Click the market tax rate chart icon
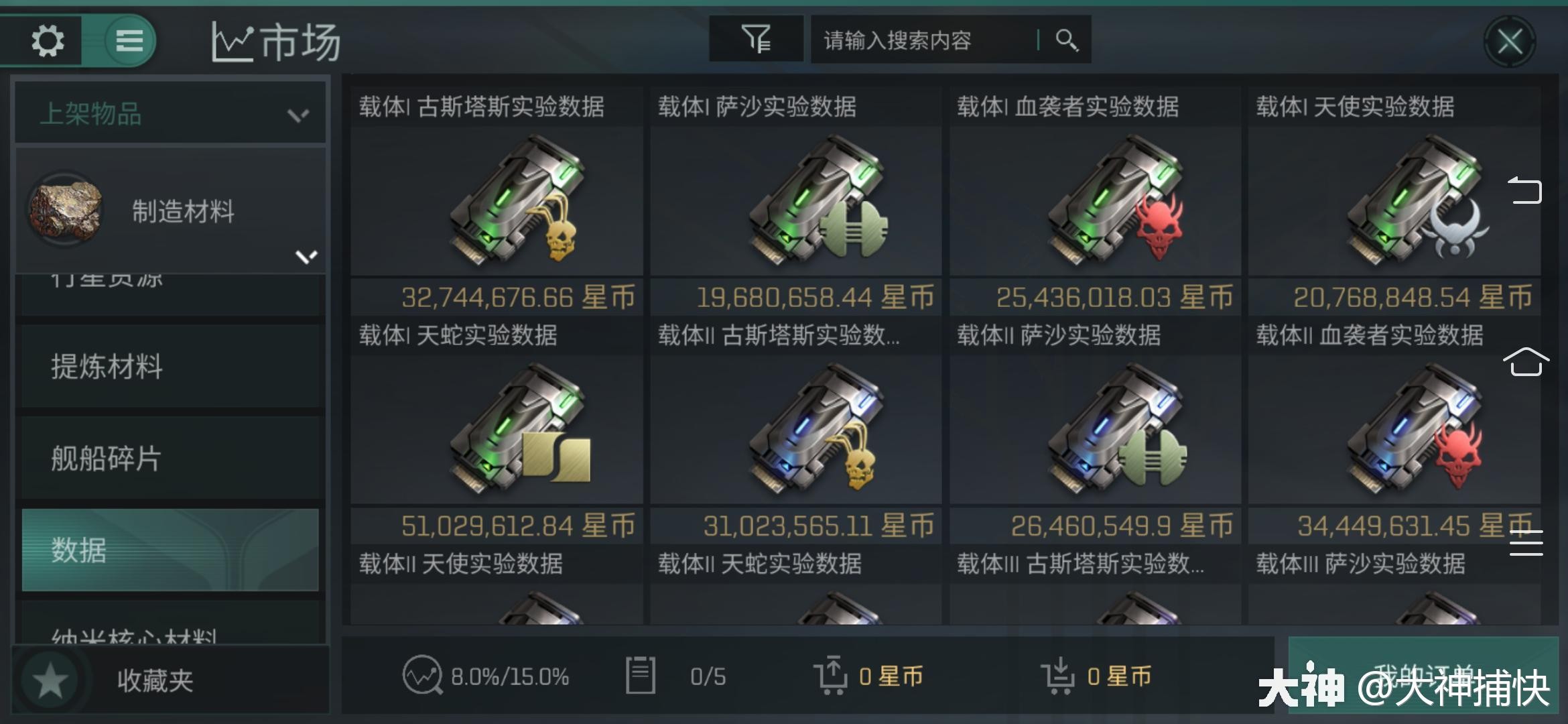 point(422,675)
